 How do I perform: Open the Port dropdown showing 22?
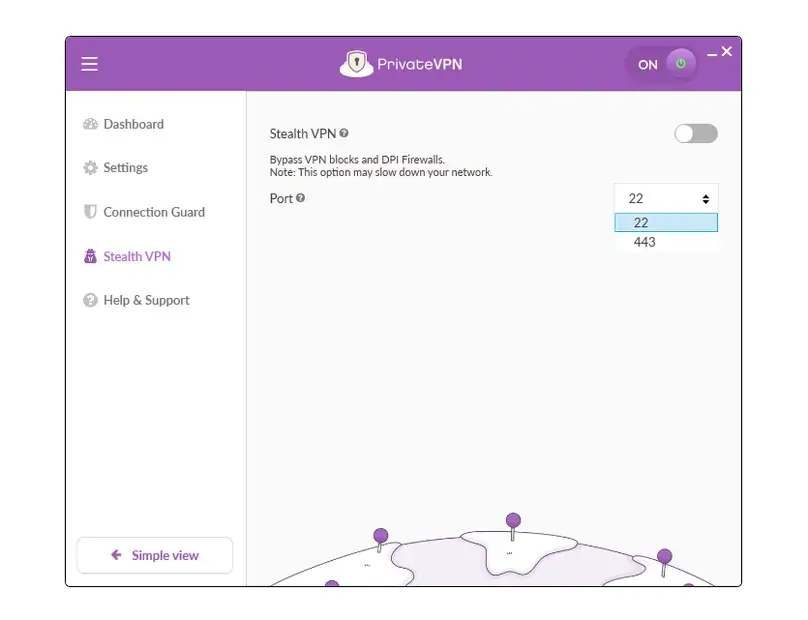tap(666, 198)
